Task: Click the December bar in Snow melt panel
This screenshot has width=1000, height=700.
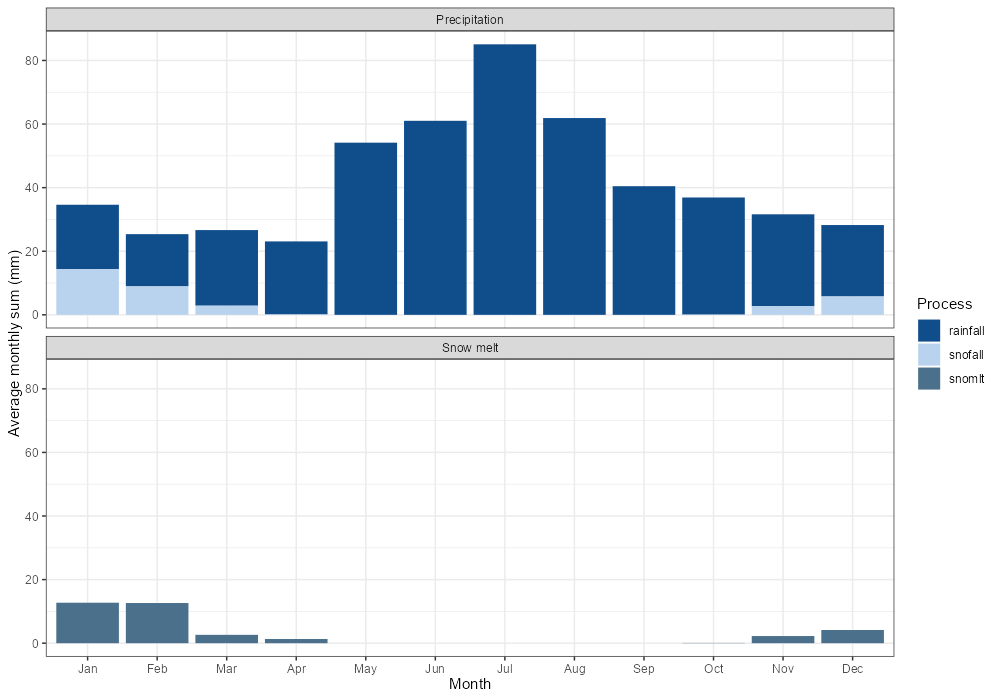Action: point(853,636)
